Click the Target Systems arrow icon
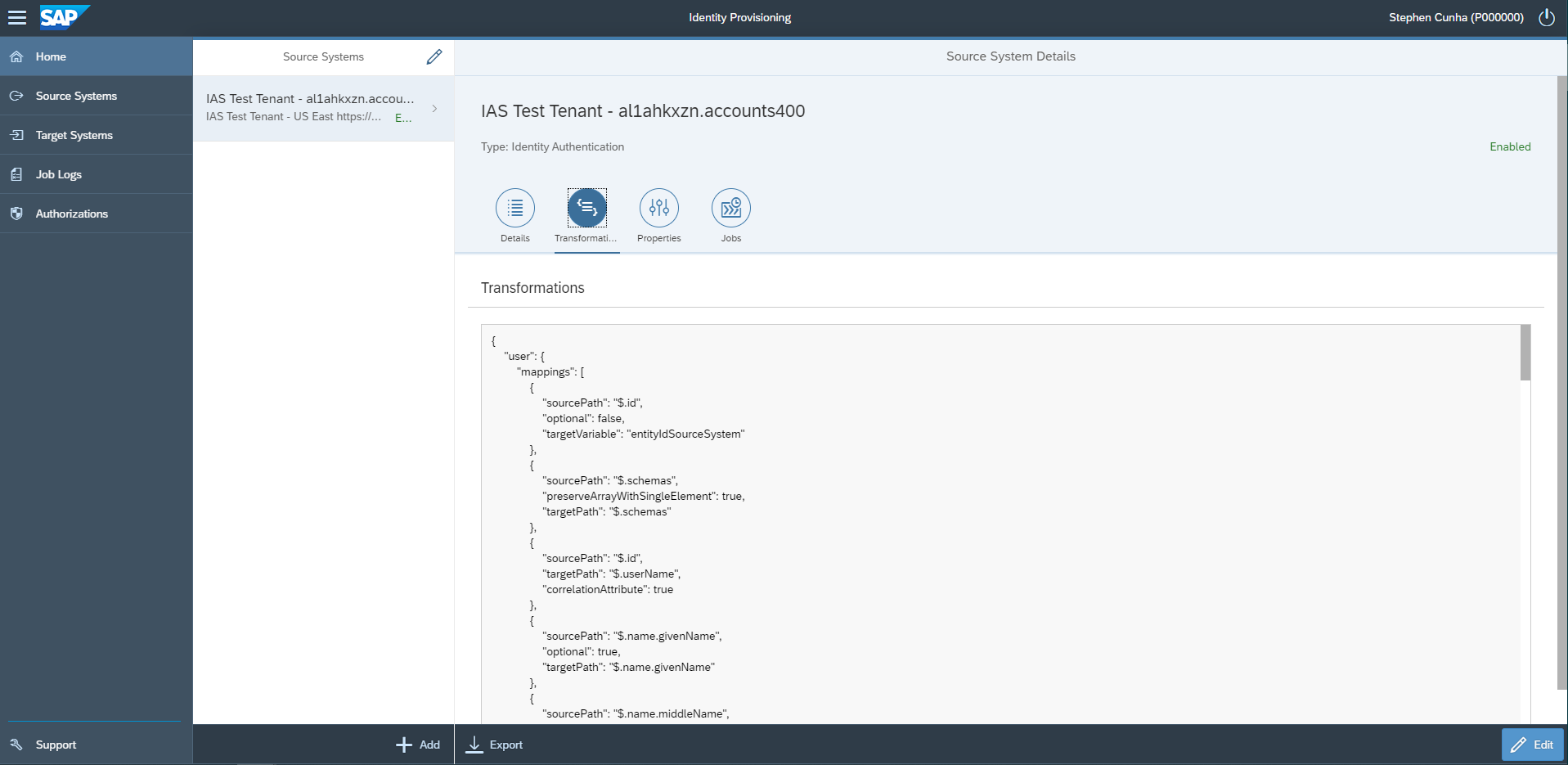 click(x=16, y=135)
